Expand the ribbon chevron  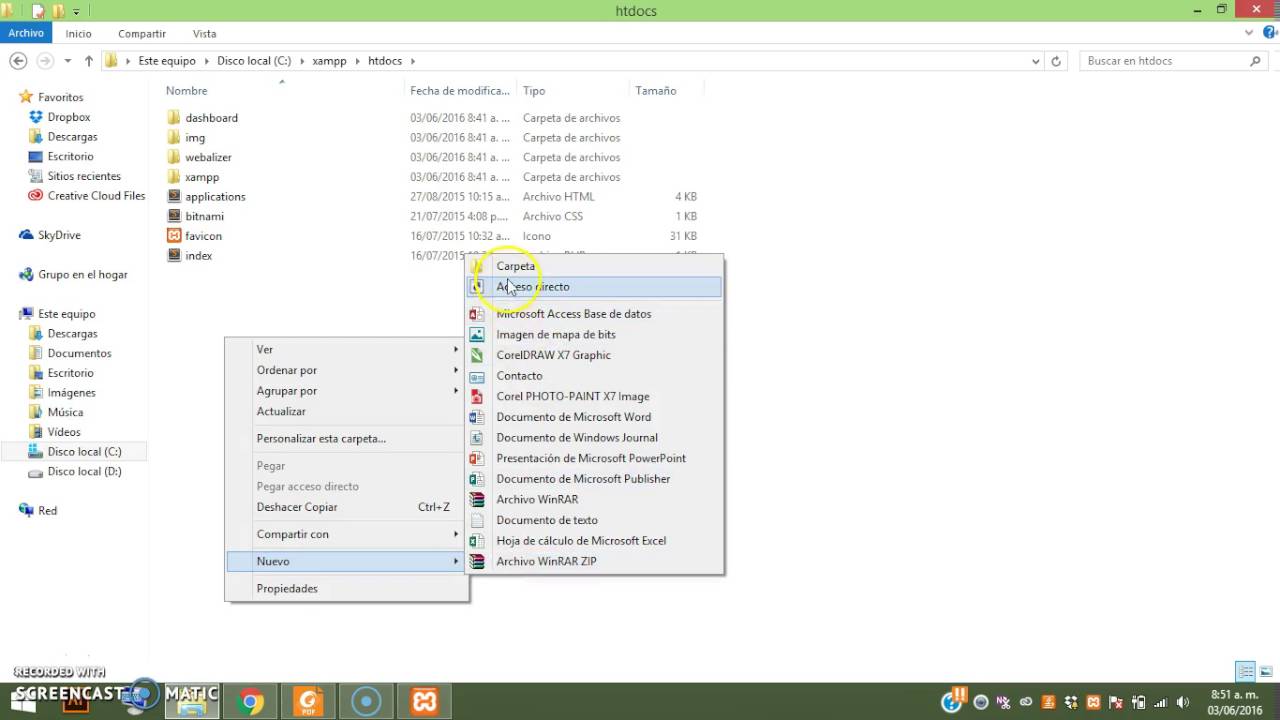point(1249,33)
